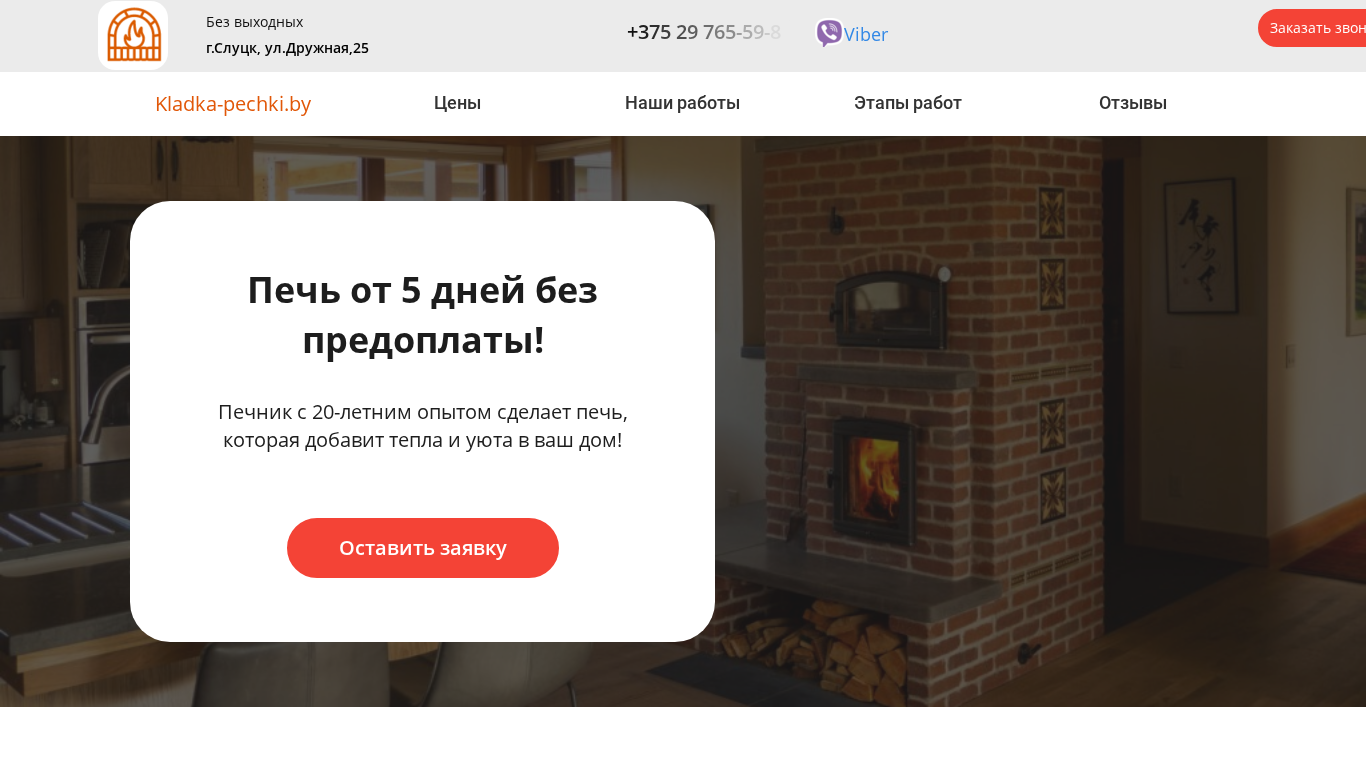Image resolution: width=1366 pixels, height=768 pixels.
Task: Click the 'Без выходных' schedule text
Action: pyautogui.click(x=254, y=22)
